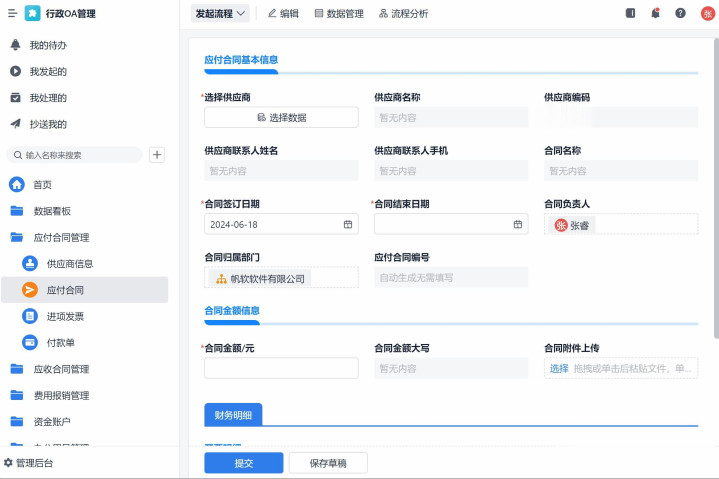The height and width of the screenshot is (479, 719).
Task: Click calendar icon in 合同结束日期 field
Action: tap(518, 224)
